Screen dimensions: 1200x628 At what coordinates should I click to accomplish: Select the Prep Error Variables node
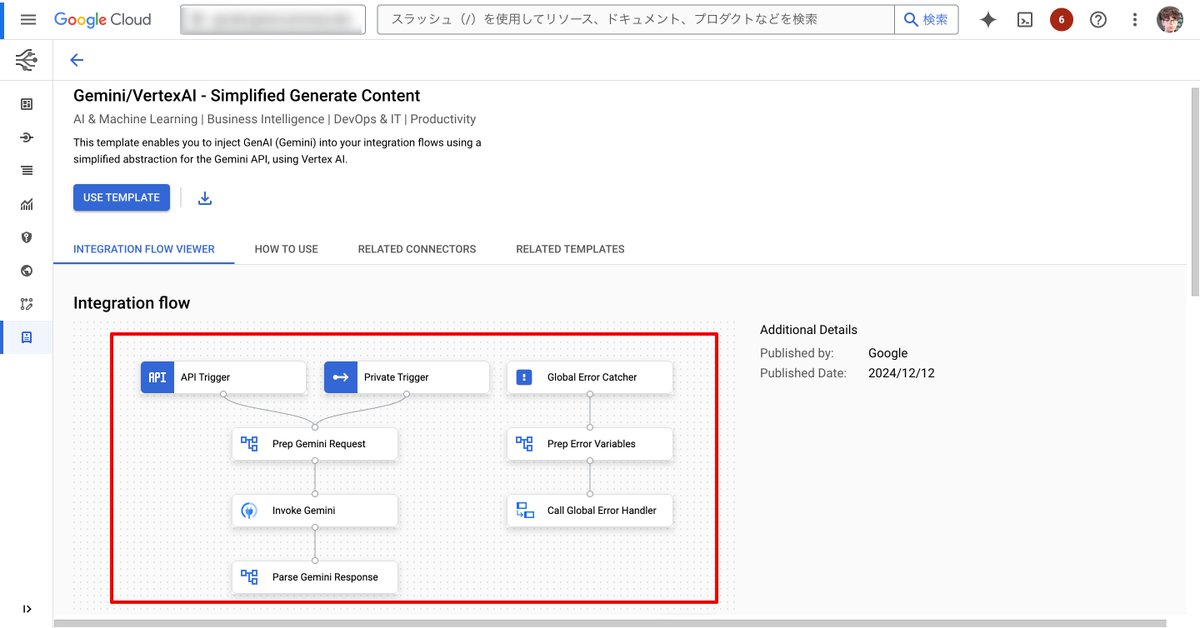(x=590, y=444)
